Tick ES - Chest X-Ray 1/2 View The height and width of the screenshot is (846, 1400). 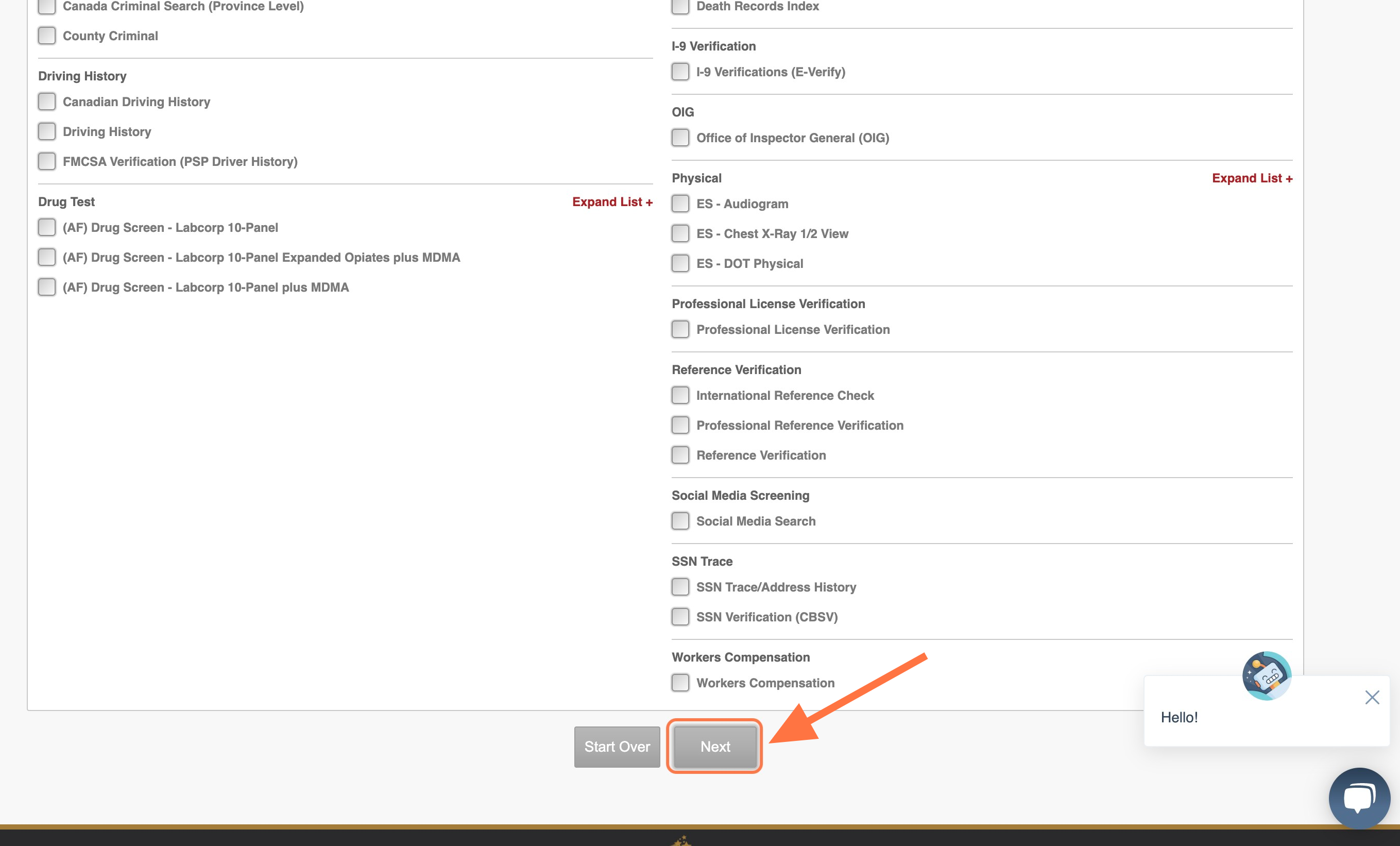(680, 233)
